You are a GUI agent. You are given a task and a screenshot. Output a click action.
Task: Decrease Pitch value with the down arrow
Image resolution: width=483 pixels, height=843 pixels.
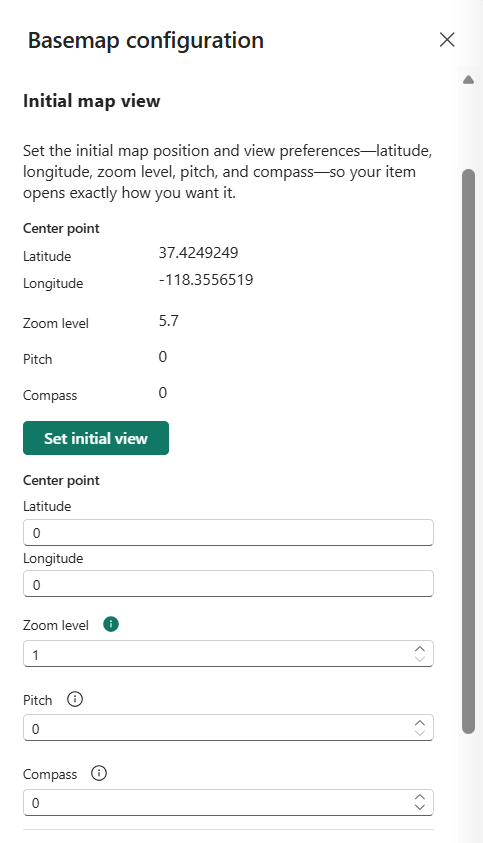420,733
